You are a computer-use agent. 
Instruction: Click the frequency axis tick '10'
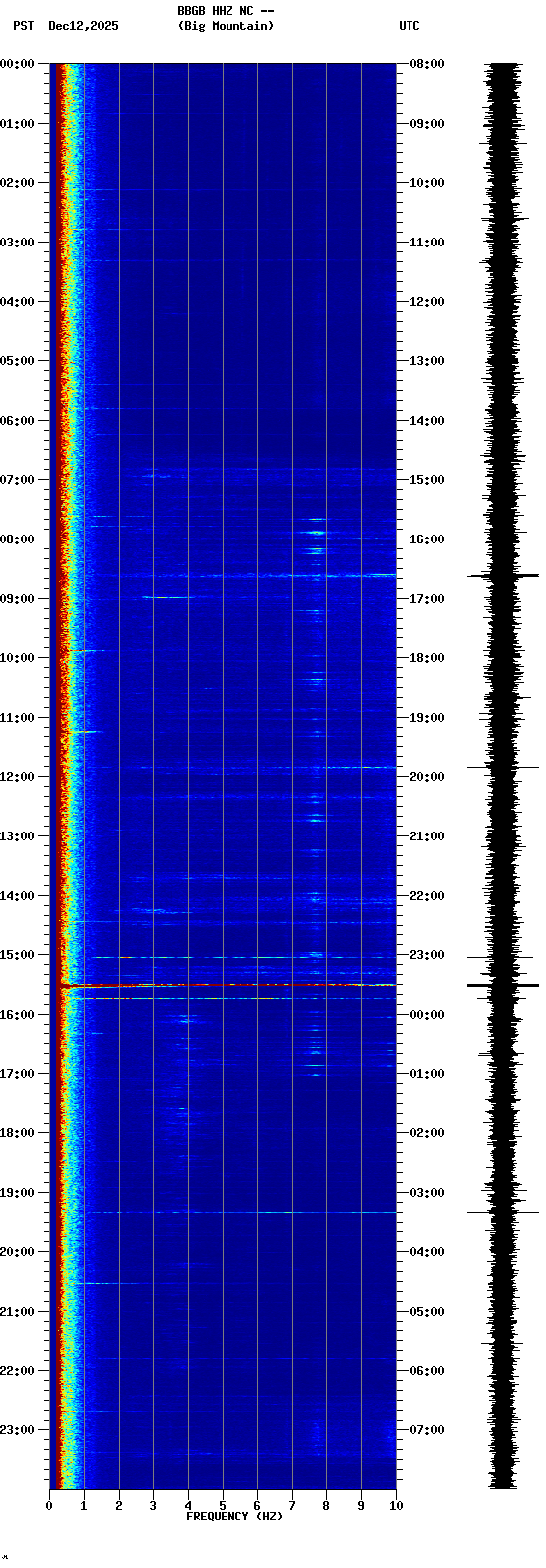coord(396,1506)
